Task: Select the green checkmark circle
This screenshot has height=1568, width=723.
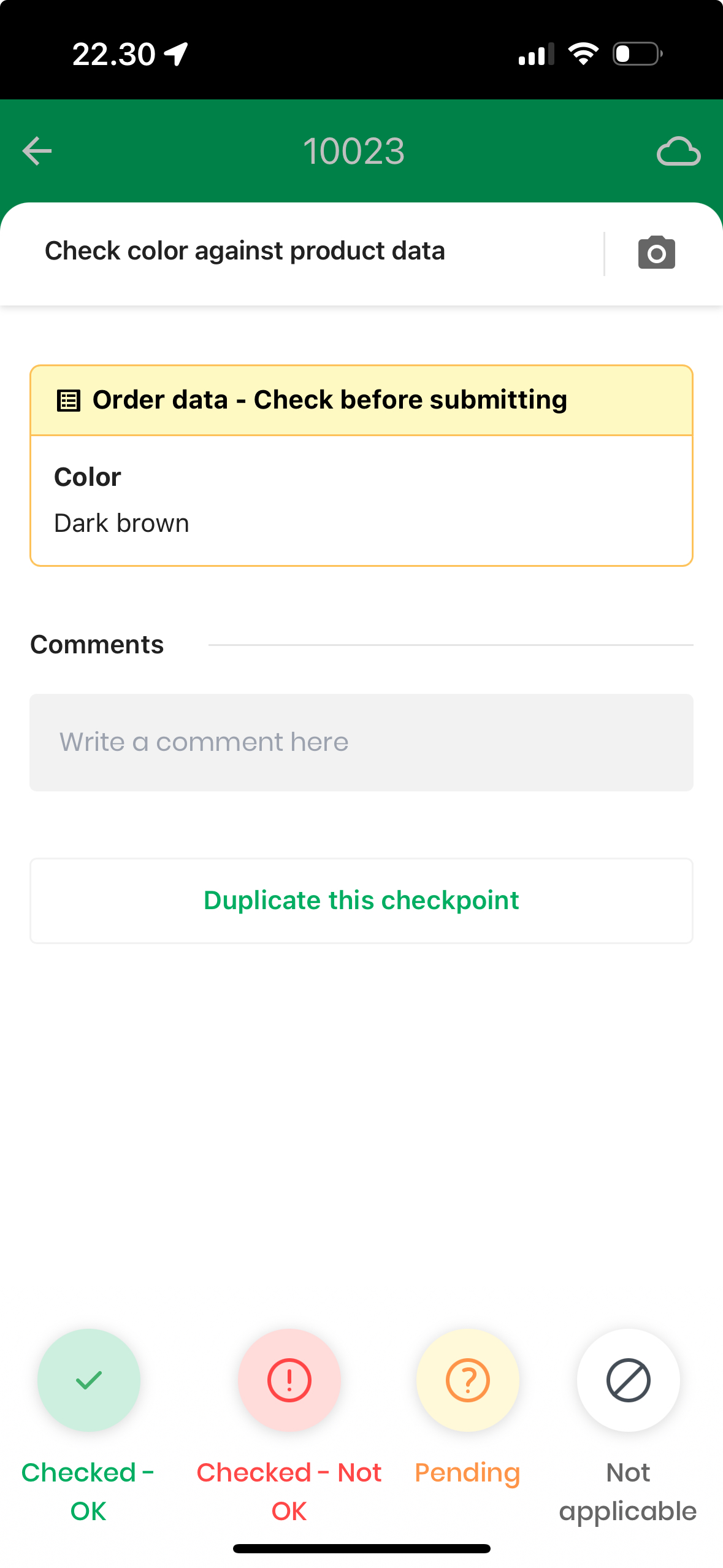Action: tap(89, 1380)
